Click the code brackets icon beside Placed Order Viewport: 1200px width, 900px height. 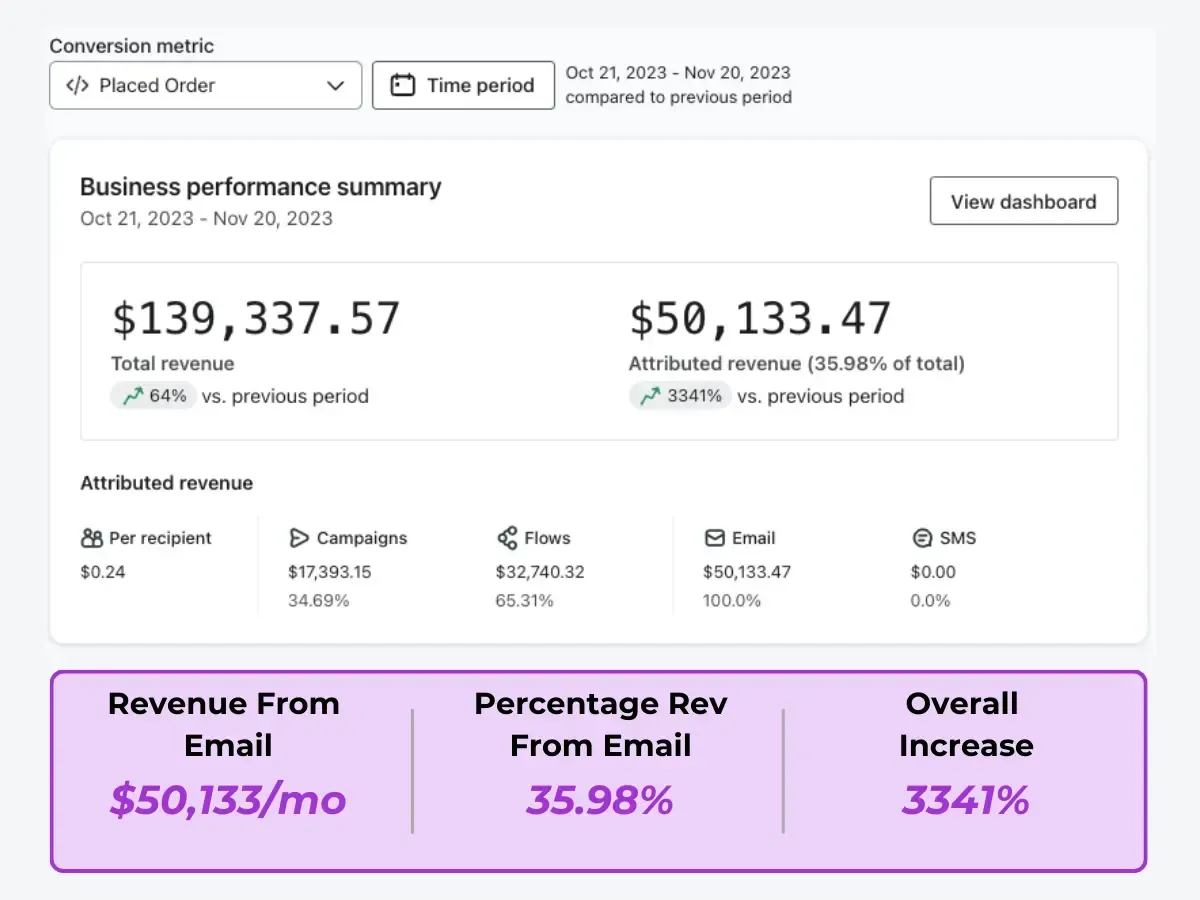click(77, 86)
